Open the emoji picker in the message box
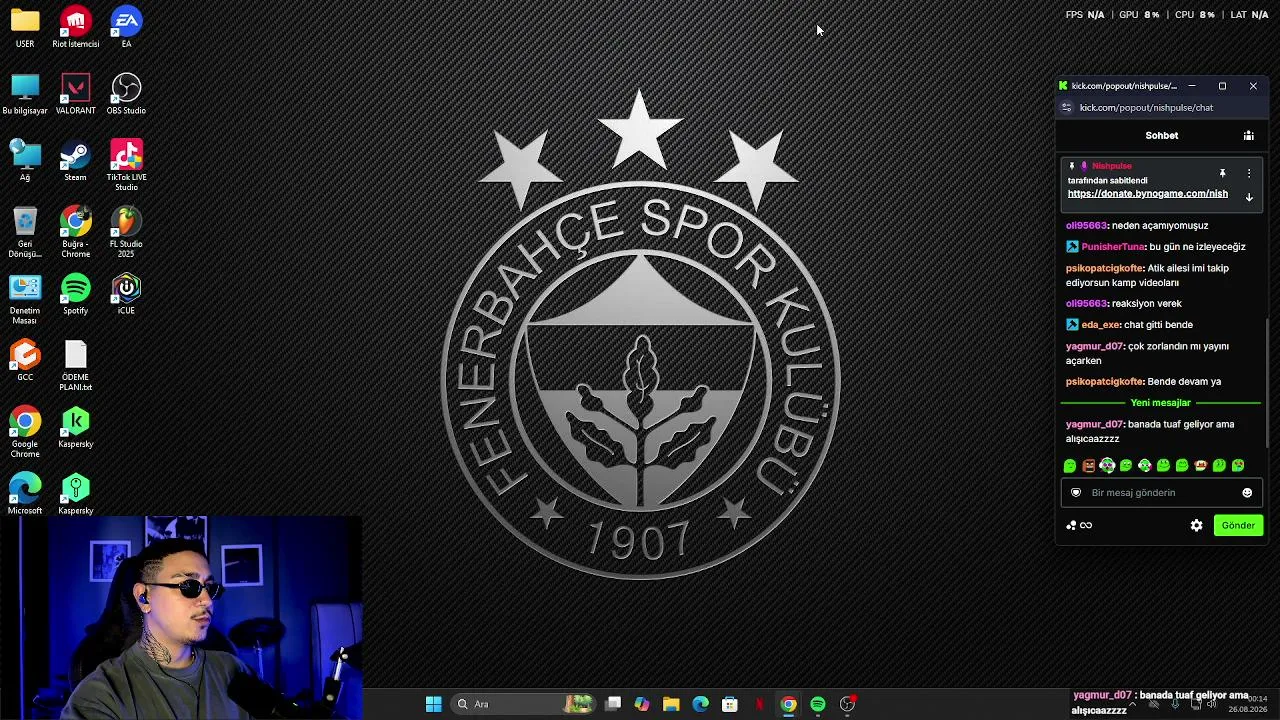 pyautogui.click(x=1247, y=493)
